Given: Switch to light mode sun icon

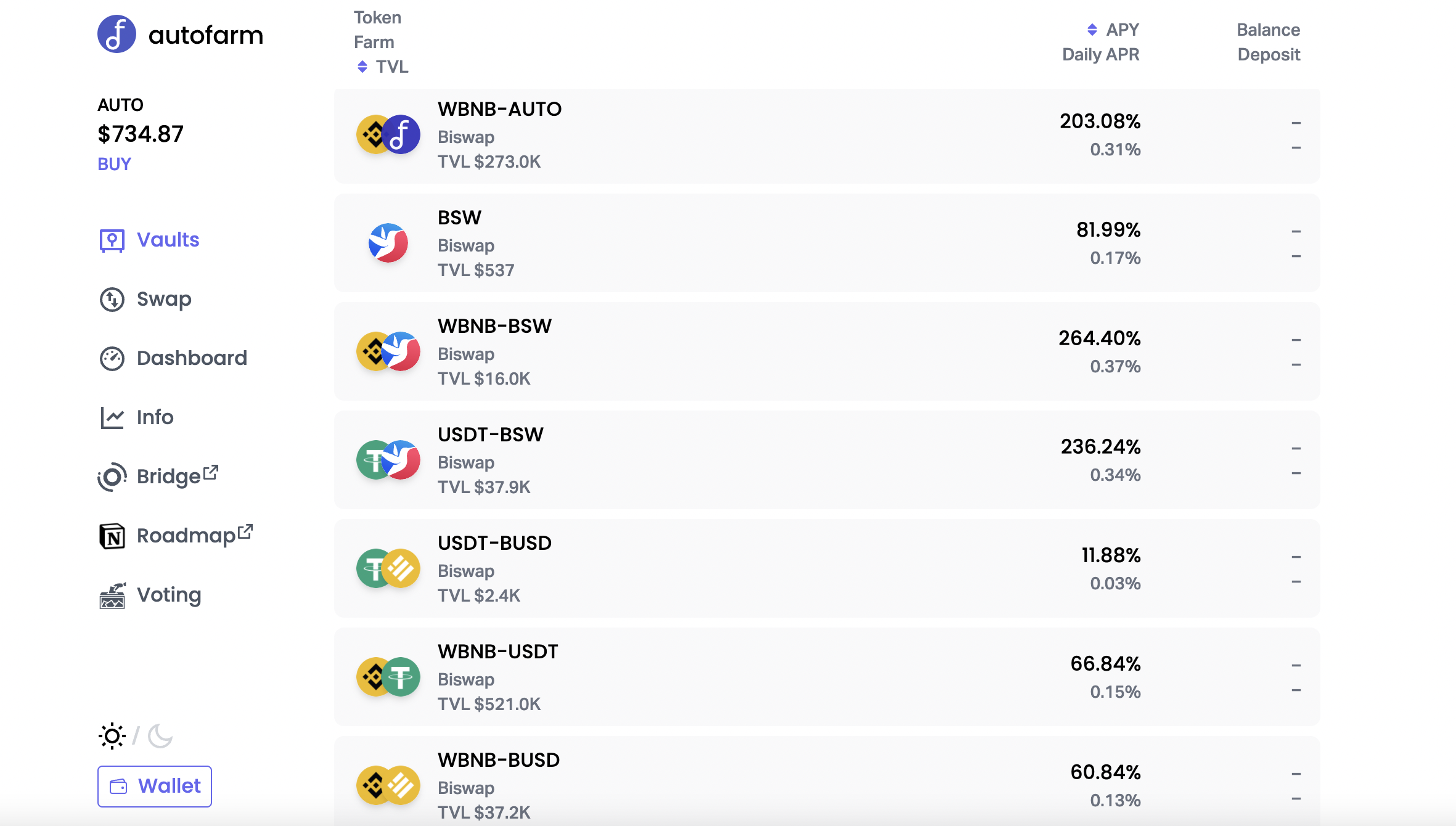Looking at the screenshot, I should (x=112, y=735).
